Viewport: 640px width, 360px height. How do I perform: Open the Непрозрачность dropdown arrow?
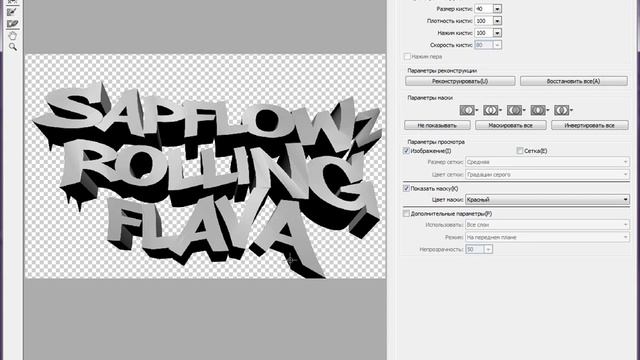pos(488,249)
